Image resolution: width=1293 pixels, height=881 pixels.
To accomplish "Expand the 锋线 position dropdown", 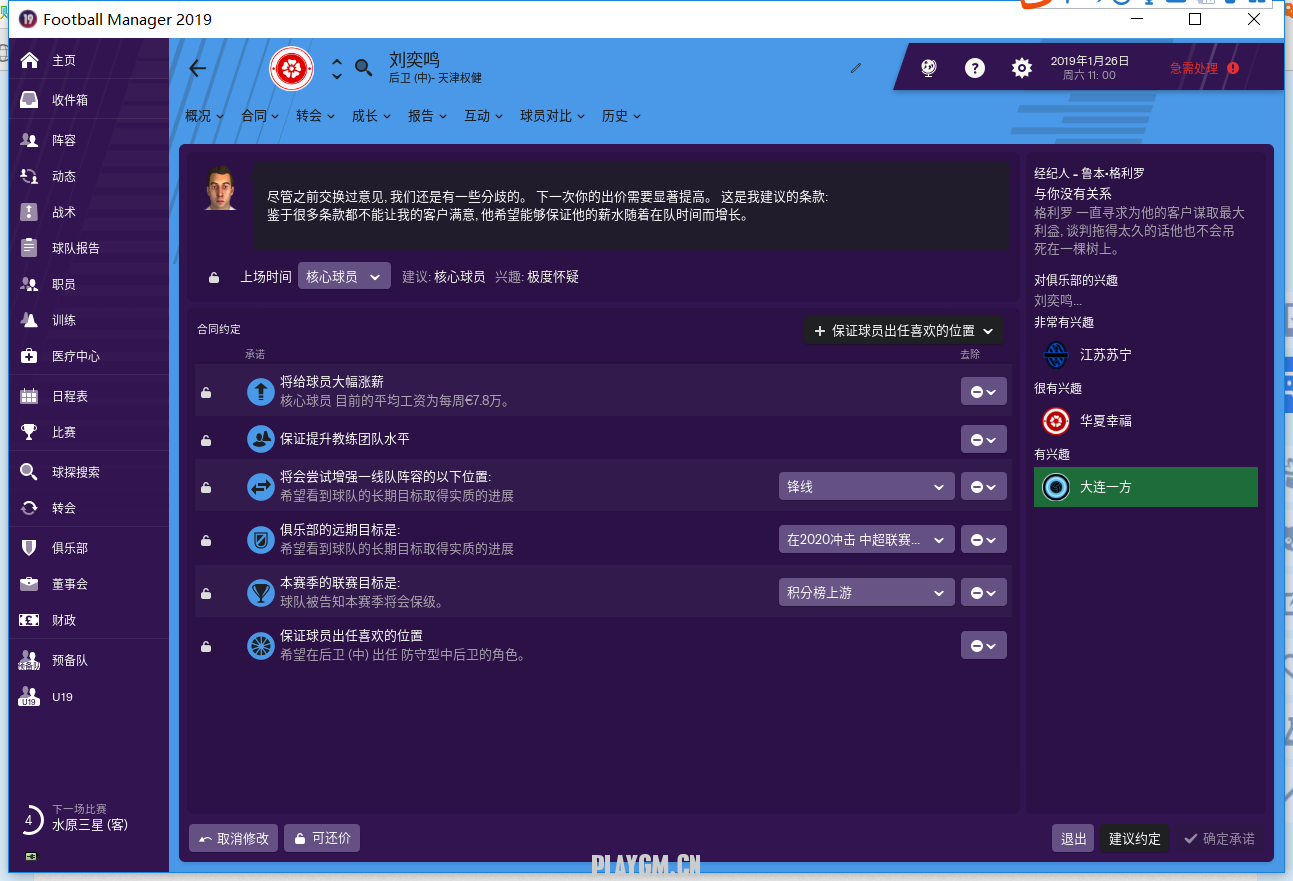I will 865,487.
